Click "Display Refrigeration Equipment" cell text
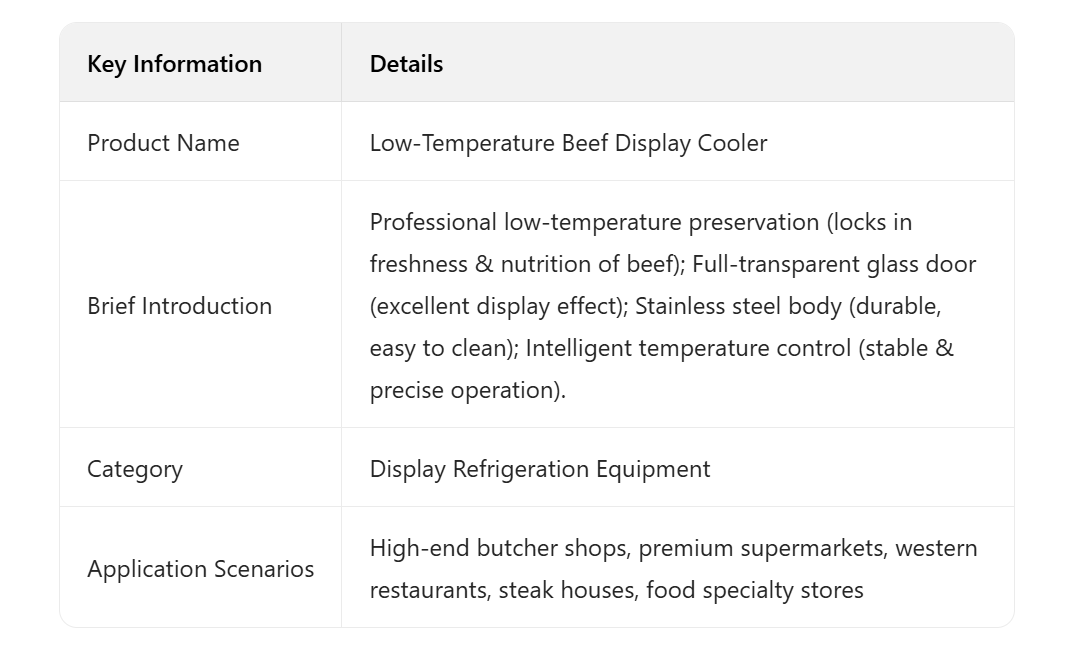Image resolution: width=1085 pixels, height=645 pixels. [x=540, y=469]
